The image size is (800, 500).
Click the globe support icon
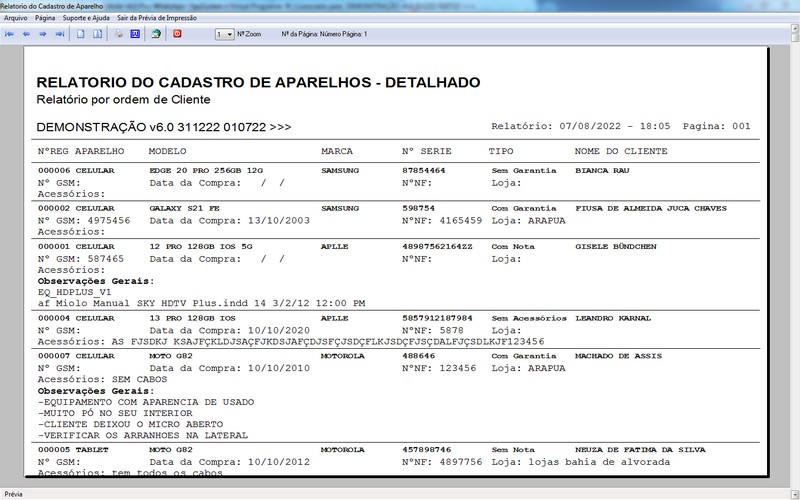click(156, 34)
